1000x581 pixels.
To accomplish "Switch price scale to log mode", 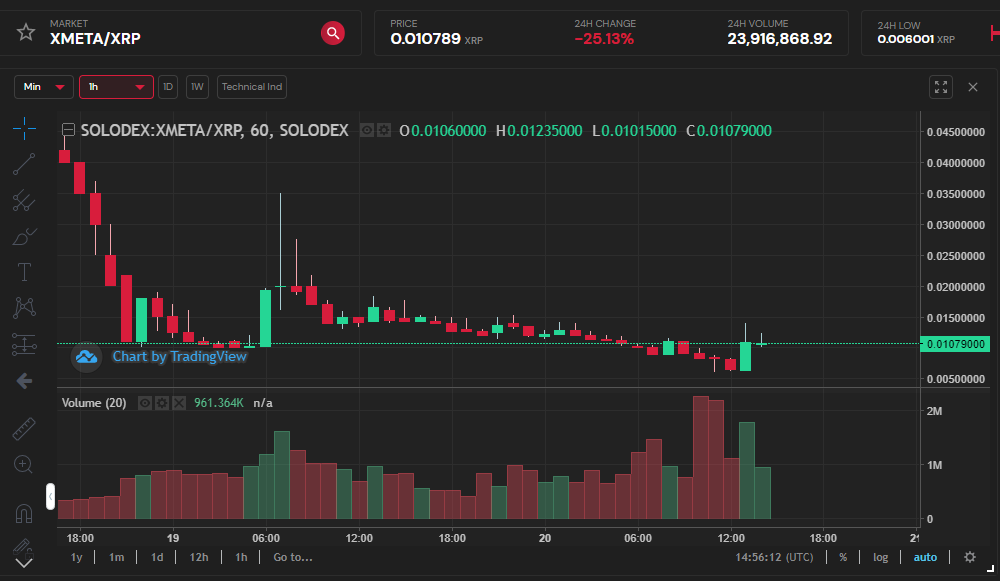I will click(879, 557).
